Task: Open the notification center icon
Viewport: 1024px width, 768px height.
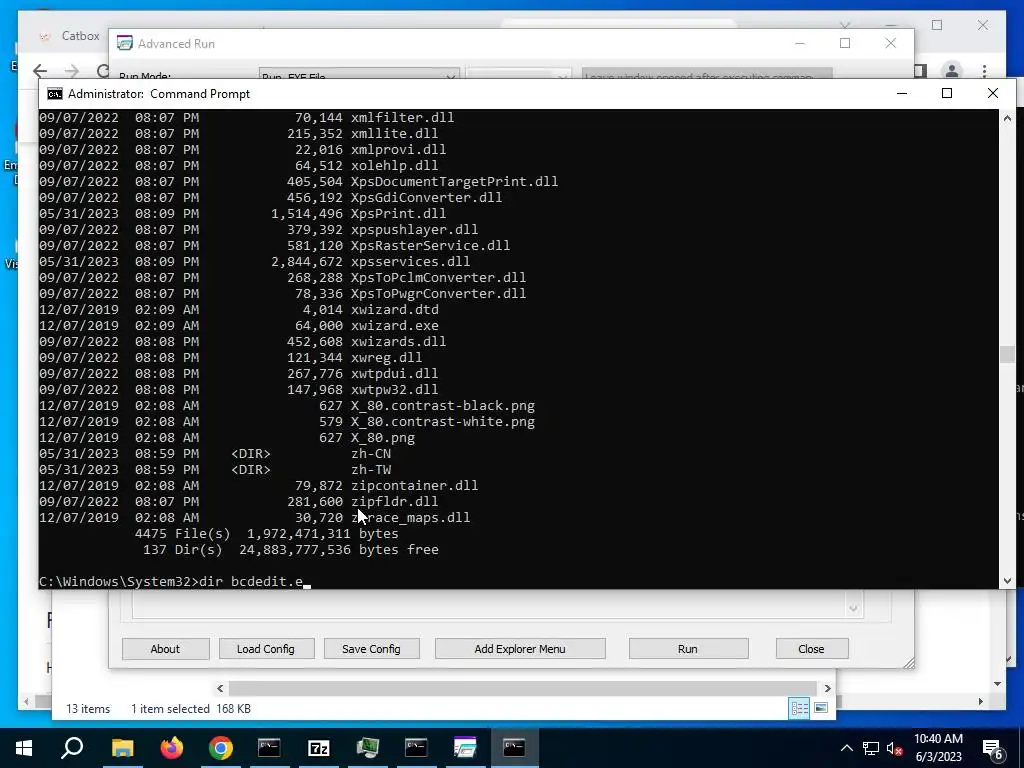Action: pyautogui.click(x=993, y=749)
